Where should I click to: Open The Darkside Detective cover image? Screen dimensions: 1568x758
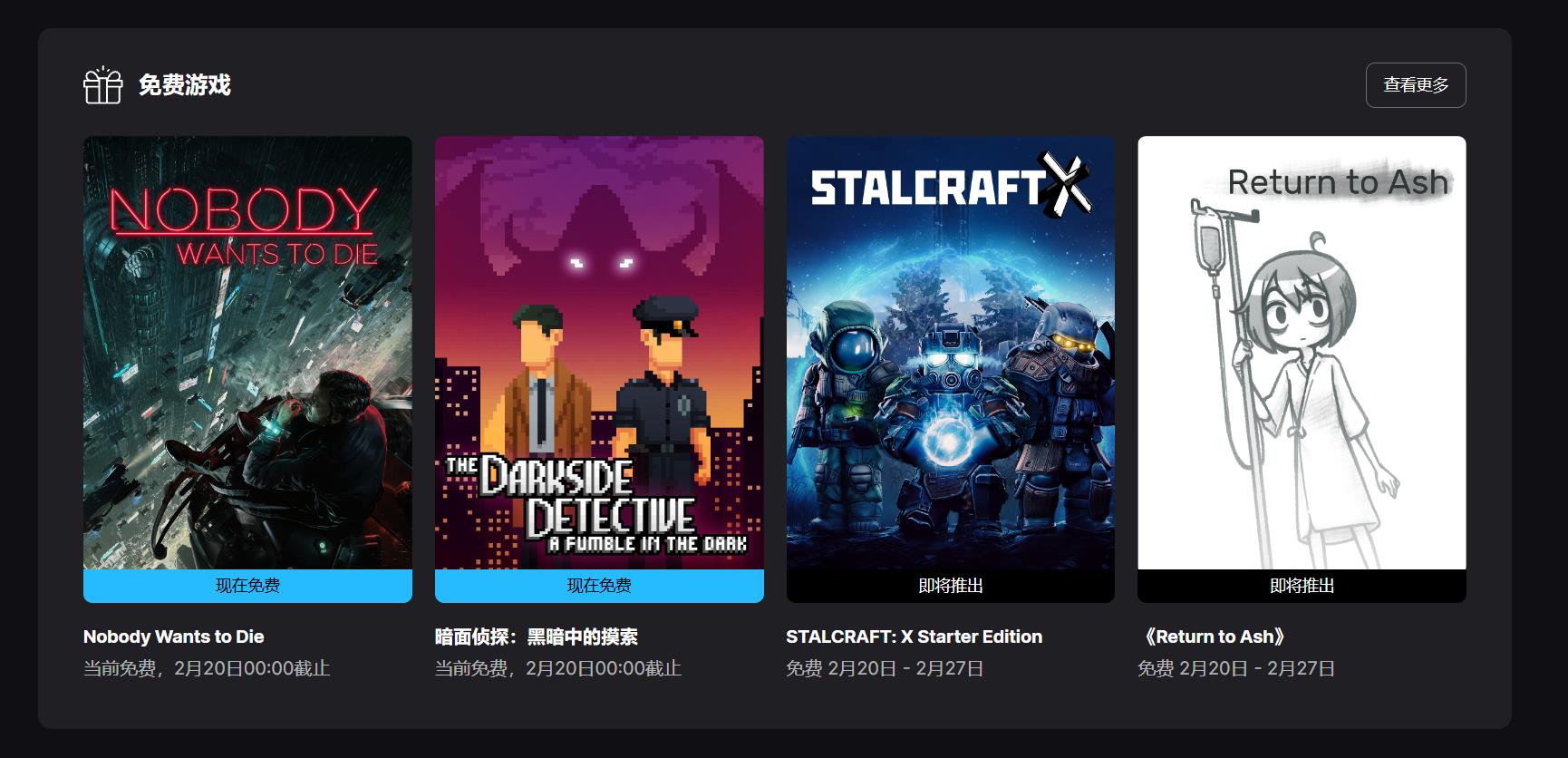point(599,353)
